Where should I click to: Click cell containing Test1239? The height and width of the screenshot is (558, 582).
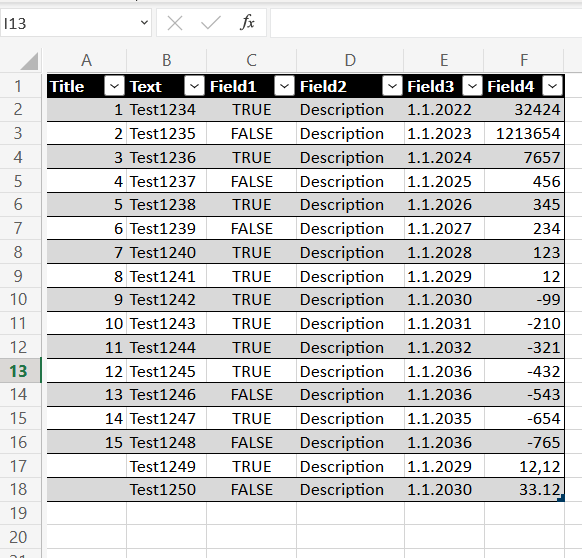pyautogui.click(x=167, y=229)
